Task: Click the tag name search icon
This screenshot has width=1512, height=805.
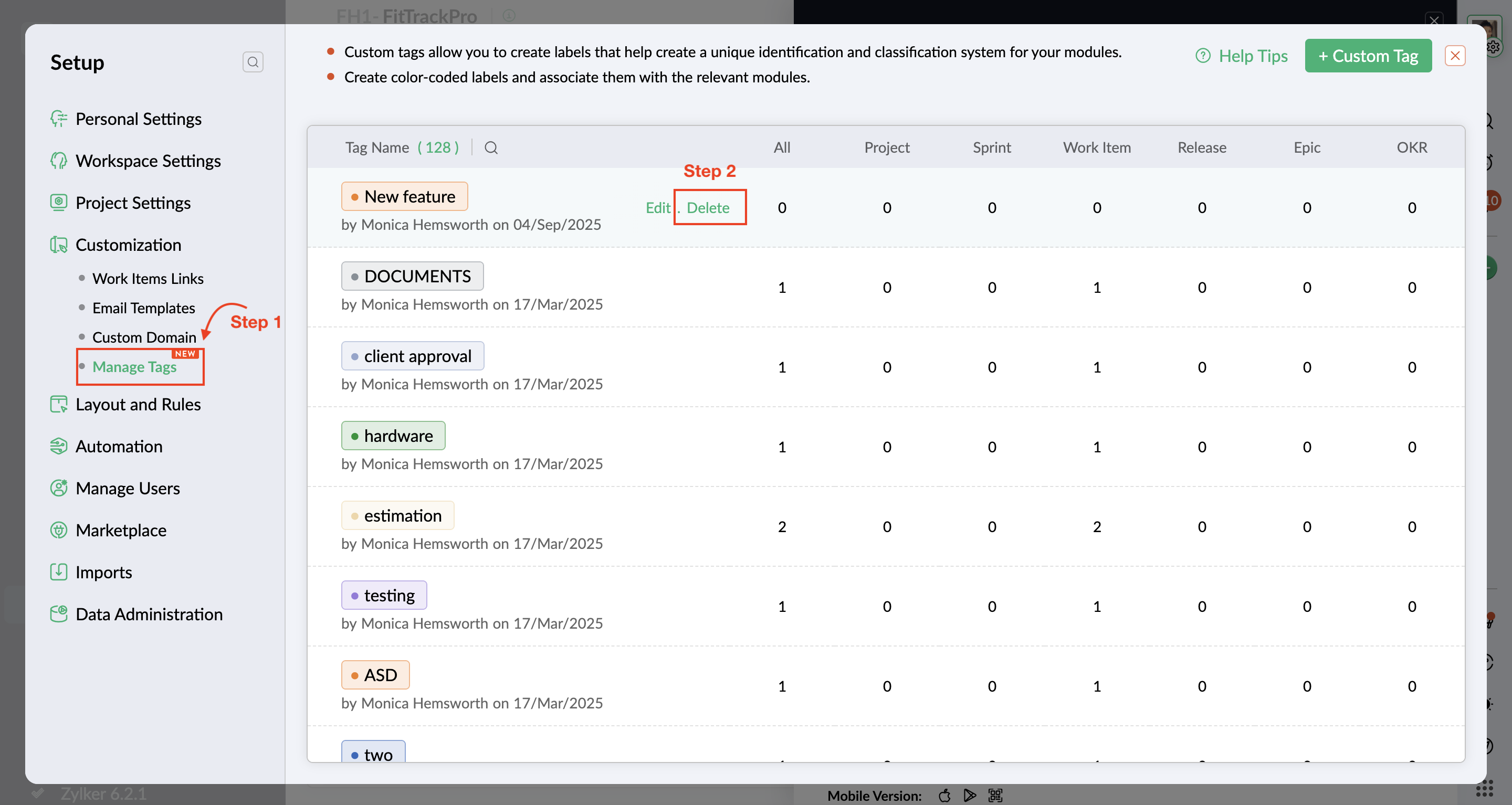Action: coord(491,148)
